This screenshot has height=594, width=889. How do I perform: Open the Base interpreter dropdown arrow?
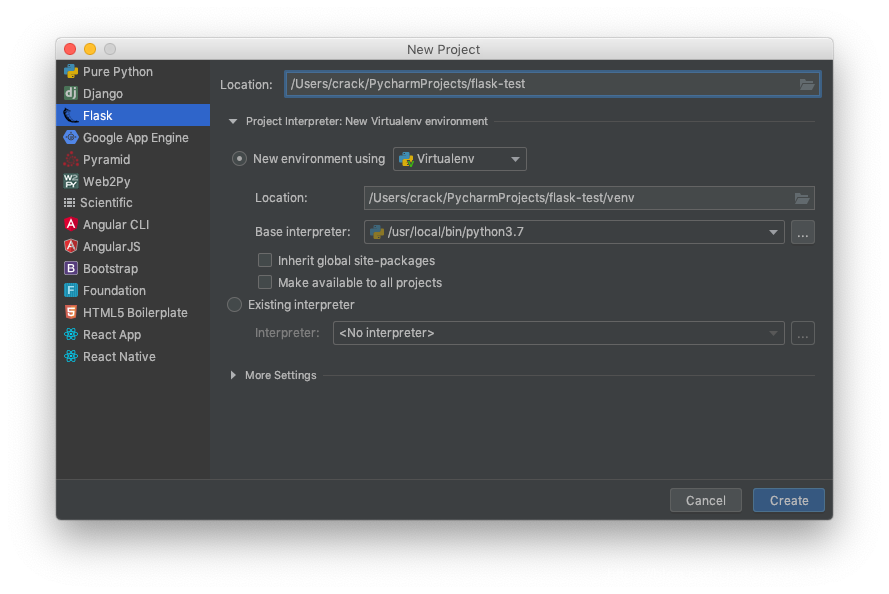773,232
